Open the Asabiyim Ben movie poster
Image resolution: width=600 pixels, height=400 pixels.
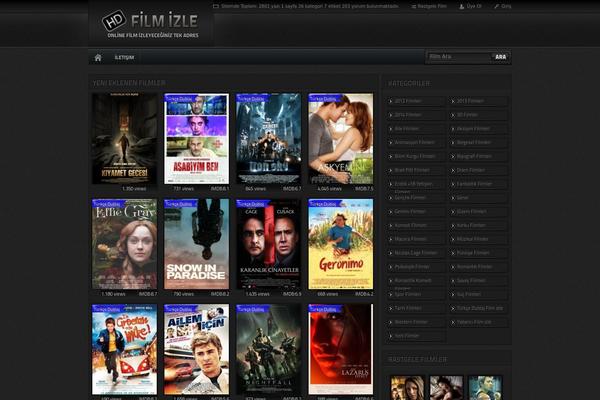coord(196,139)
